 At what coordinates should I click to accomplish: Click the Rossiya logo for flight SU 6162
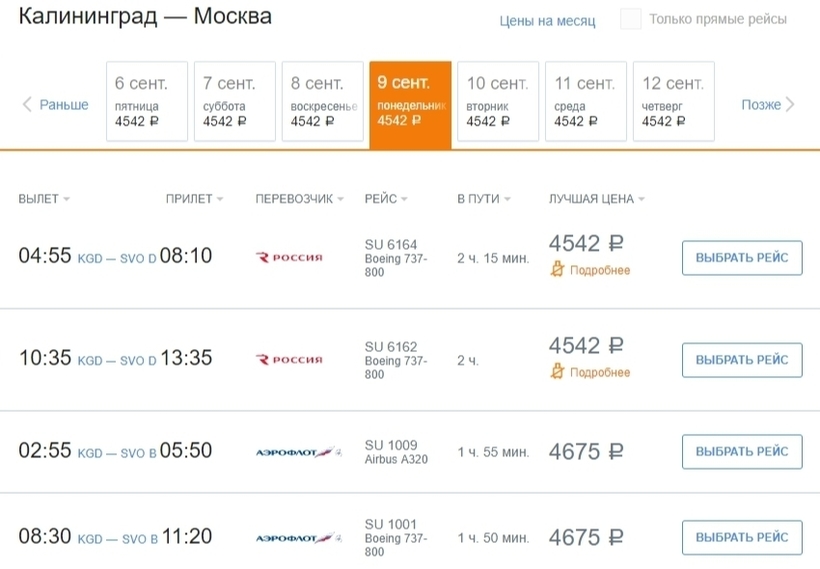pyautogui.click(x=290, y=360)
